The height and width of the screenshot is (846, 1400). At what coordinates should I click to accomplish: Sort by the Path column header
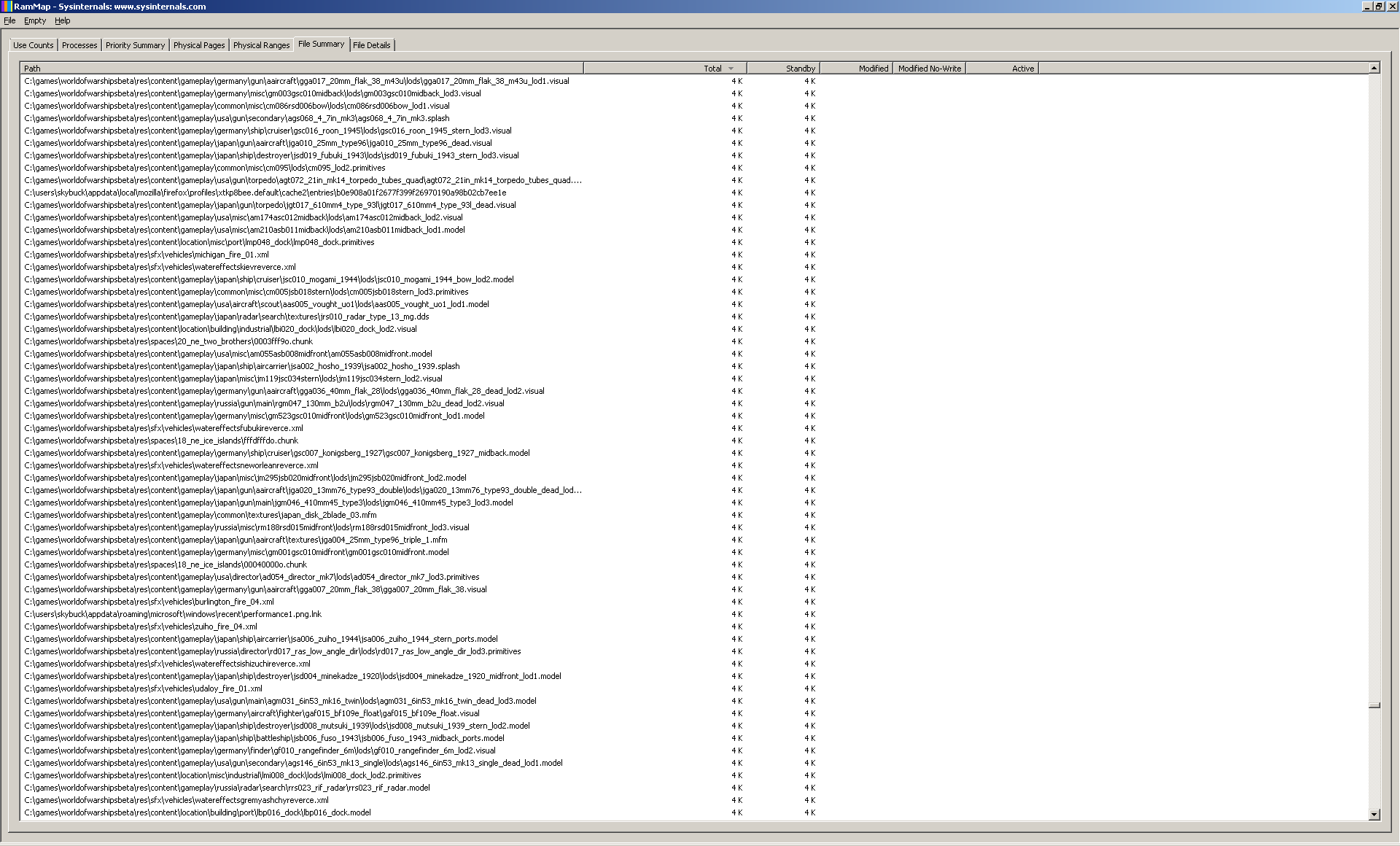point(292,69)
